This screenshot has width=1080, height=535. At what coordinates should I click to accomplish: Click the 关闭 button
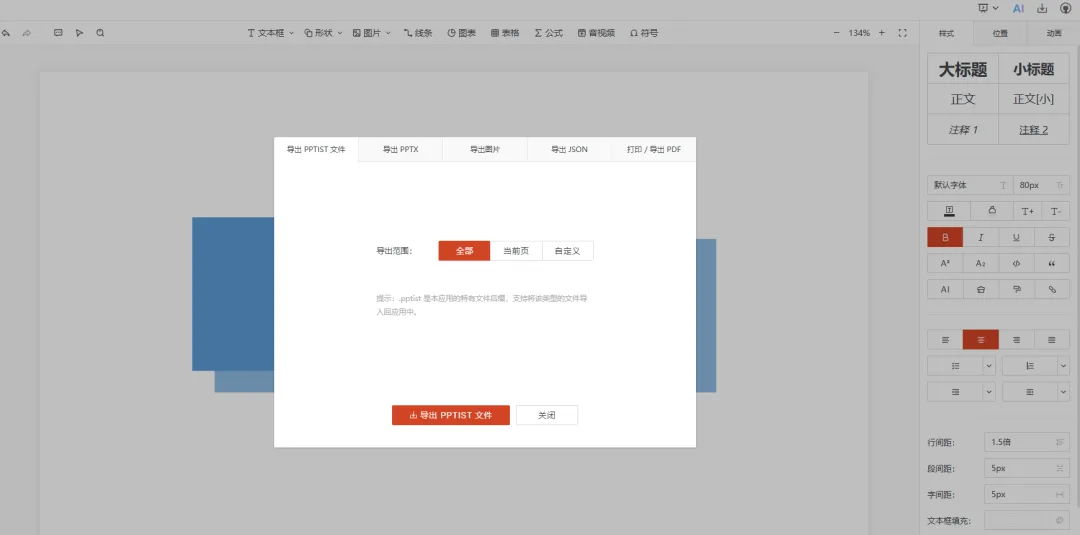coord(547,415)
